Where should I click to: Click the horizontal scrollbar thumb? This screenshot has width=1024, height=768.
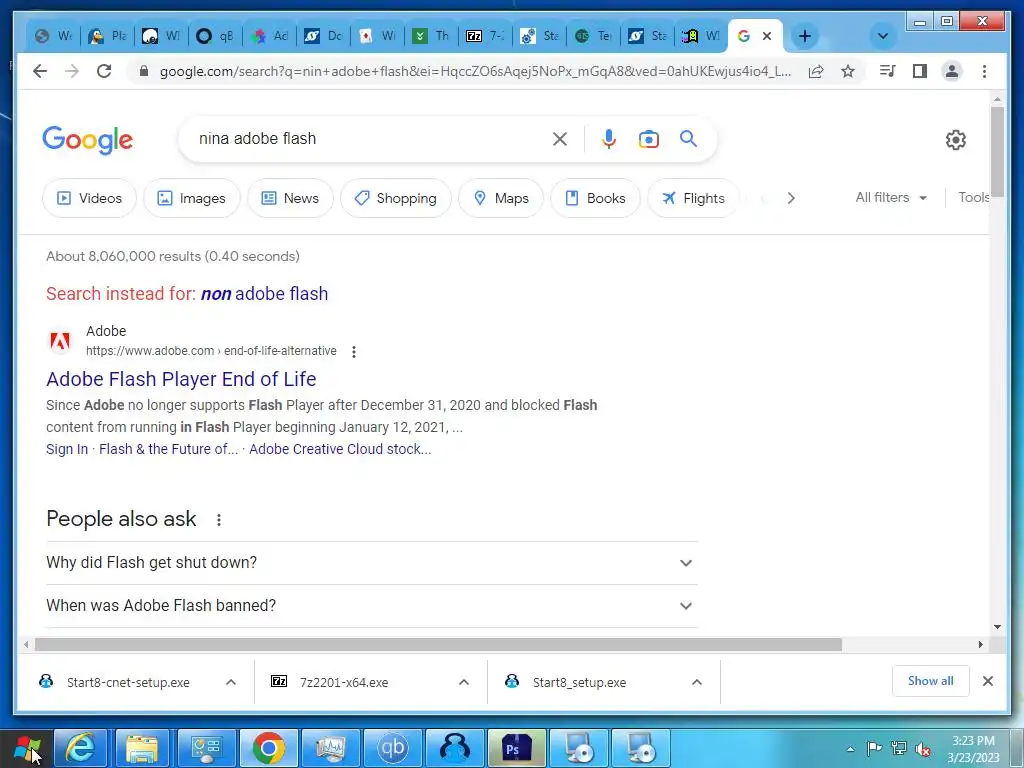pos(438,645)
